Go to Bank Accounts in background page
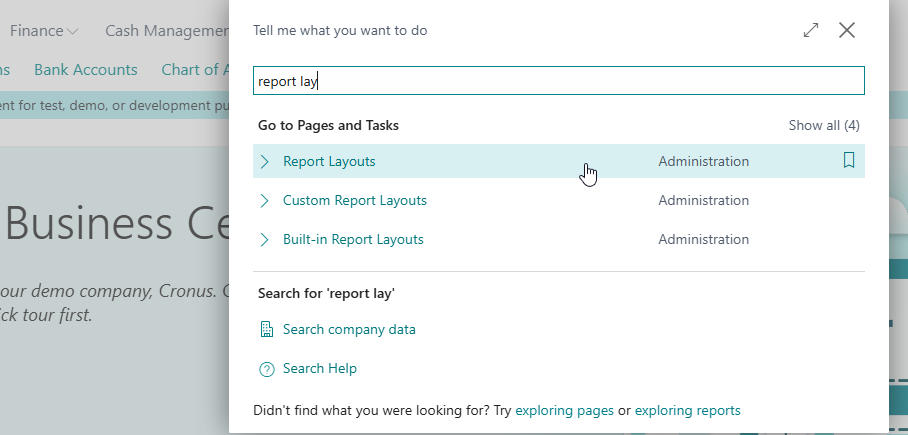Screen dimensions: 908x435 point(86,70)
